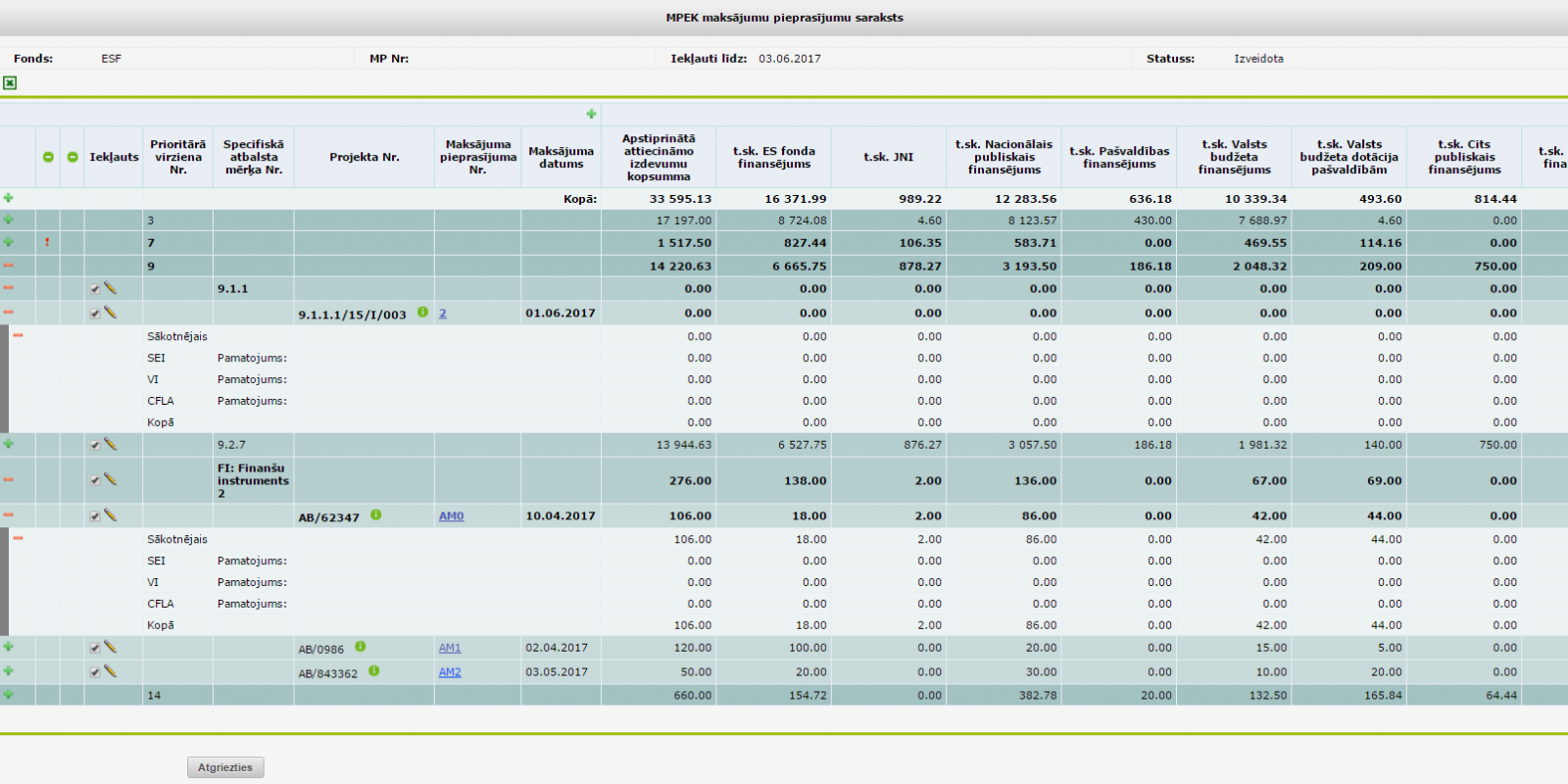Click the red exclamation warning in row 7
This screenshot has width=1568, height=784.
(x=47, y=242)
